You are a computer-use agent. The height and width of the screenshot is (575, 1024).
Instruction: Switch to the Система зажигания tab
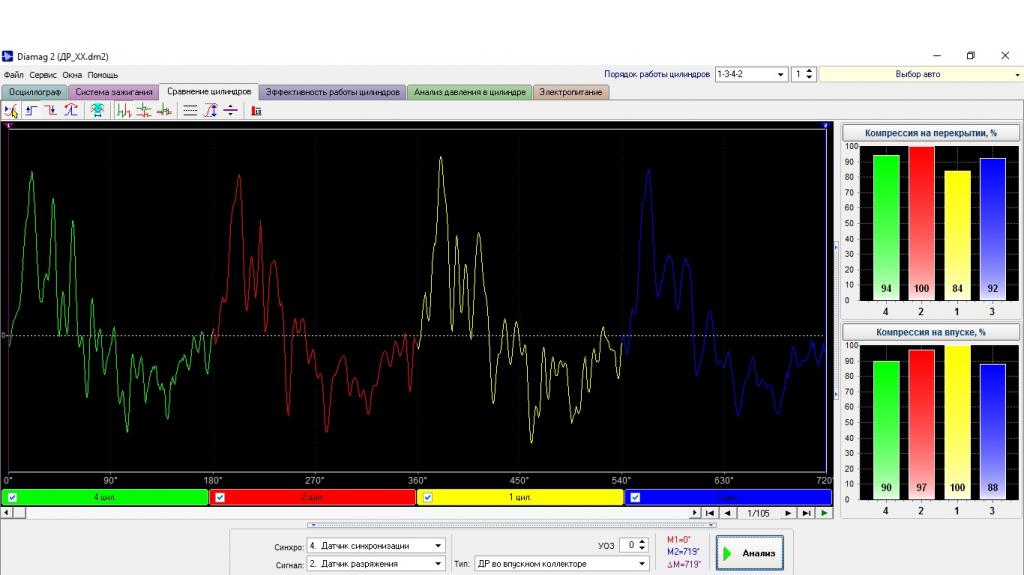[x=114, y=92]
